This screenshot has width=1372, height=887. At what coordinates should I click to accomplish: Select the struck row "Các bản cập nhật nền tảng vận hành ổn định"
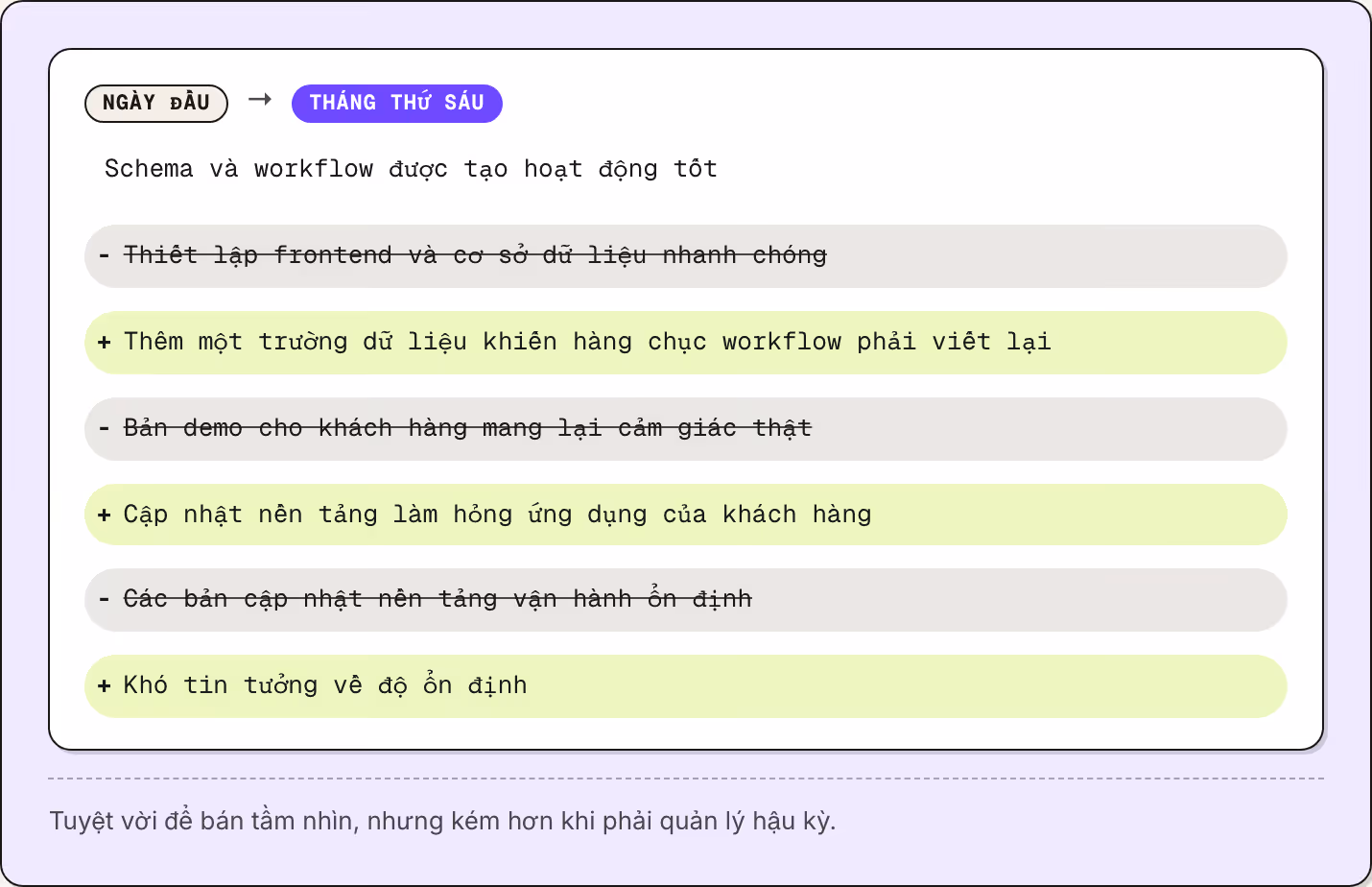tap(686, 600)
